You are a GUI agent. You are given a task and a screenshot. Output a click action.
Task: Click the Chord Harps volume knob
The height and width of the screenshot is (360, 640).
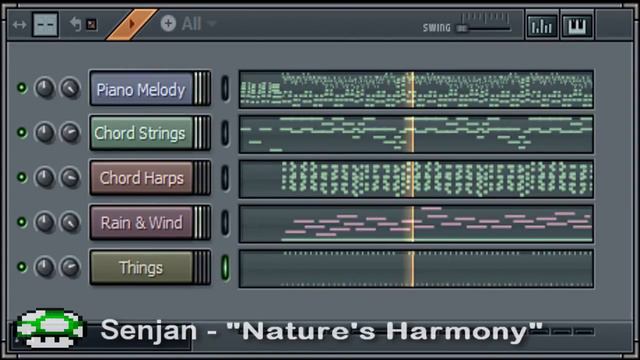pyautogui.click(x=70, y=178)
